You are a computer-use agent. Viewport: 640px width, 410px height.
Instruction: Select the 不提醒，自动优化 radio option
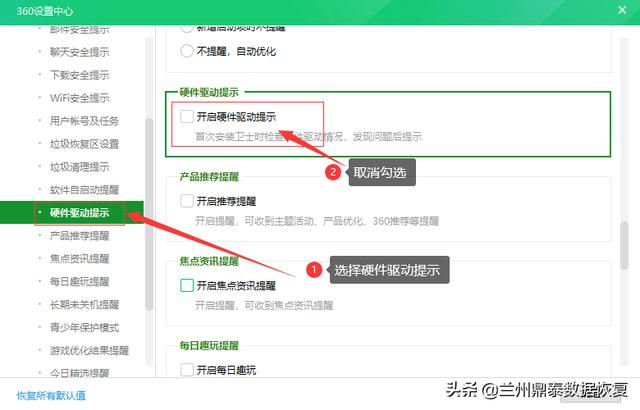coord(187,50)
